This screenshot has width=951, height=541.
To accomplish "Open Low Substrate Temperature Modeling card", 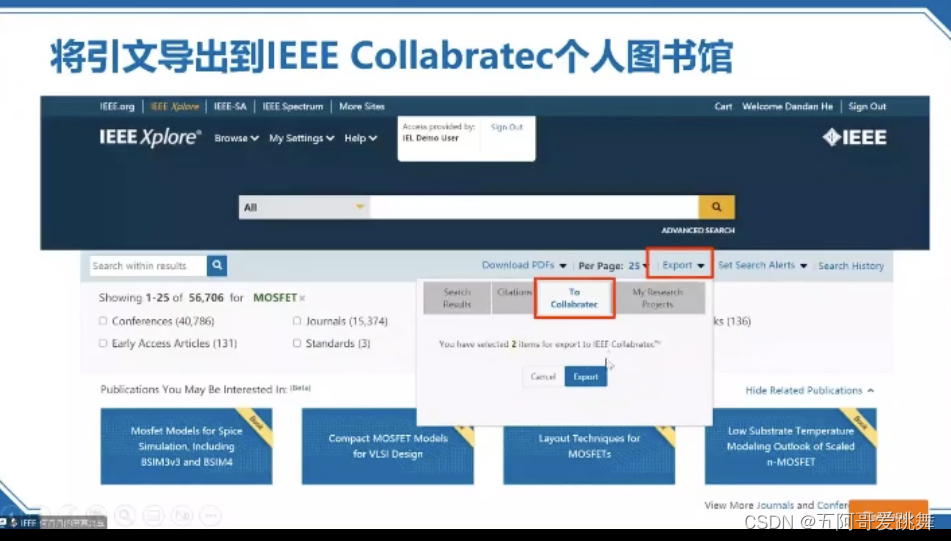I will click(790, 446).
